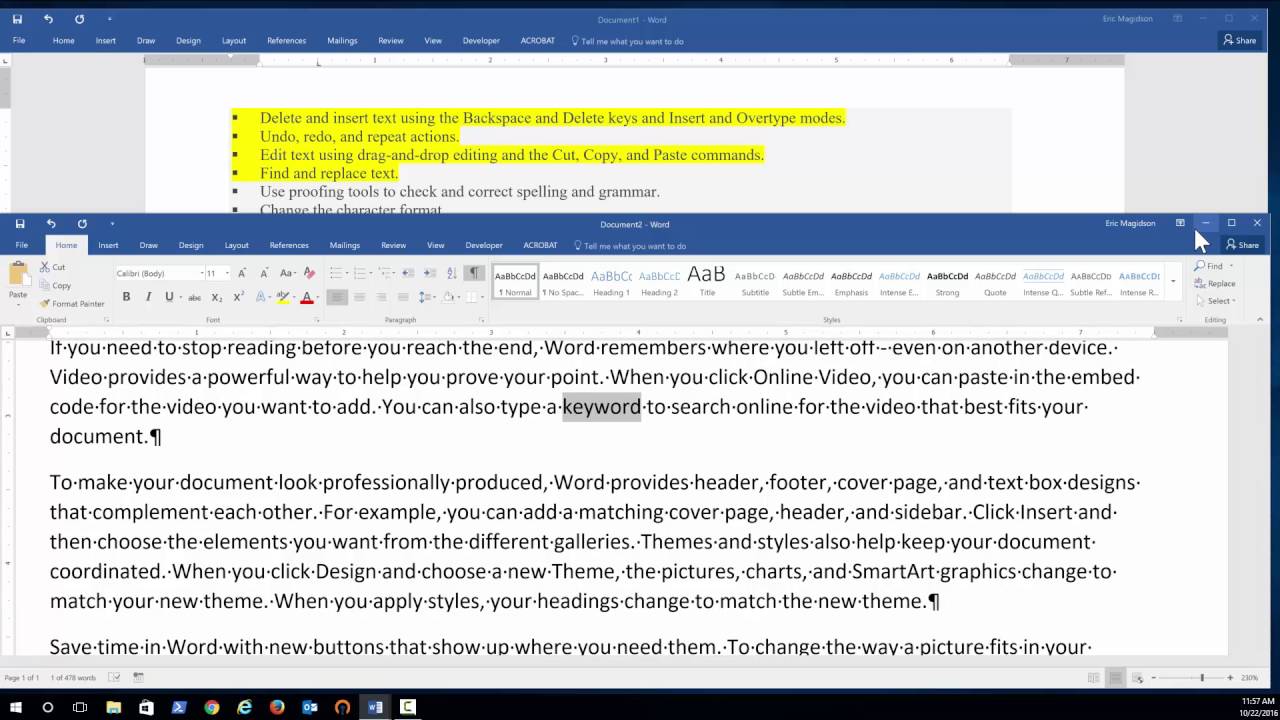Apply yellow text highlight color
The height and width of the screenshot is (720, 1280).
point(282,297)
